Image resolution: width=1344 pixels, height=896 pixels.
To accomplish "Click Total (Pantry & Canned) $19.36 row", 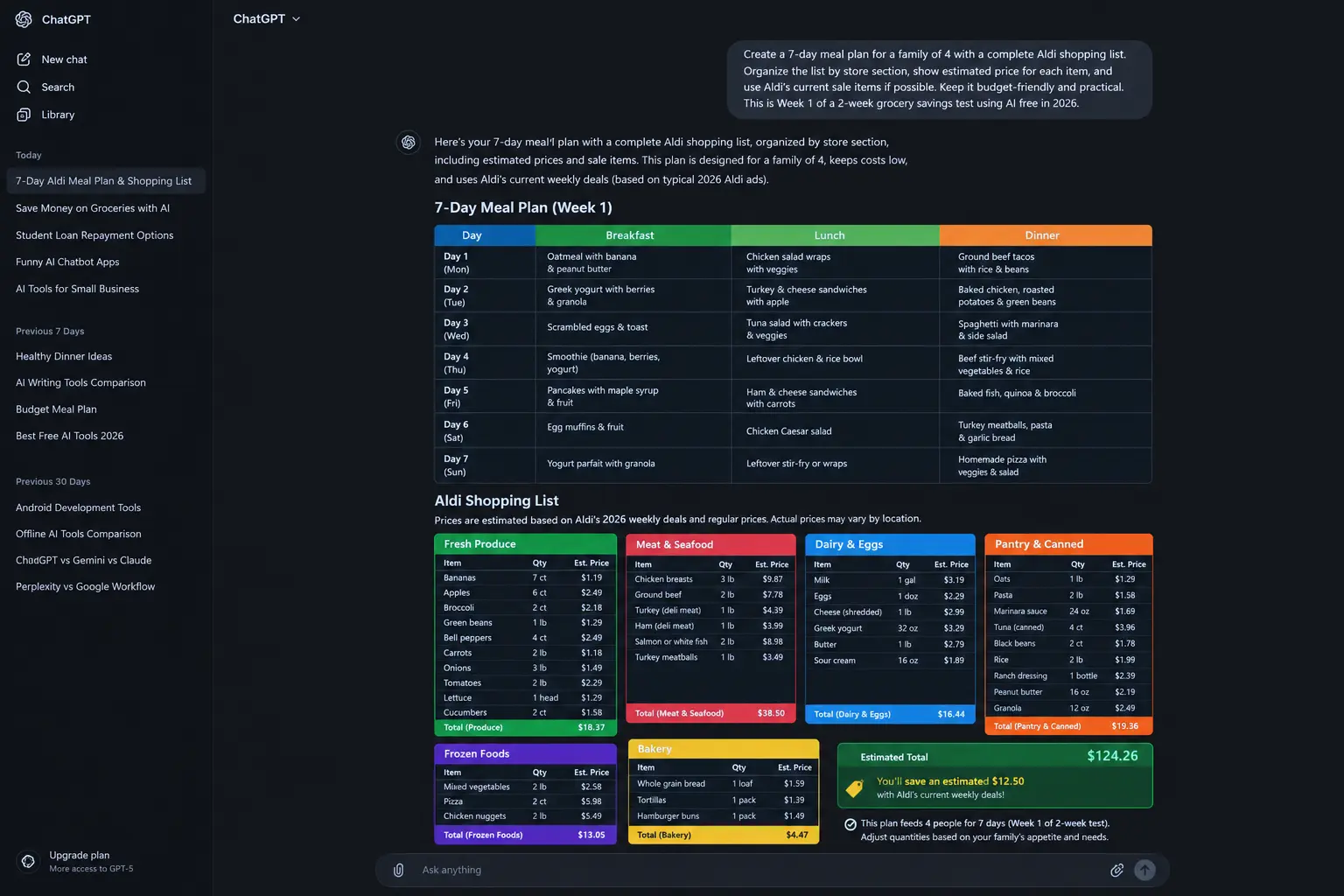I will [x=1068, y=726].
